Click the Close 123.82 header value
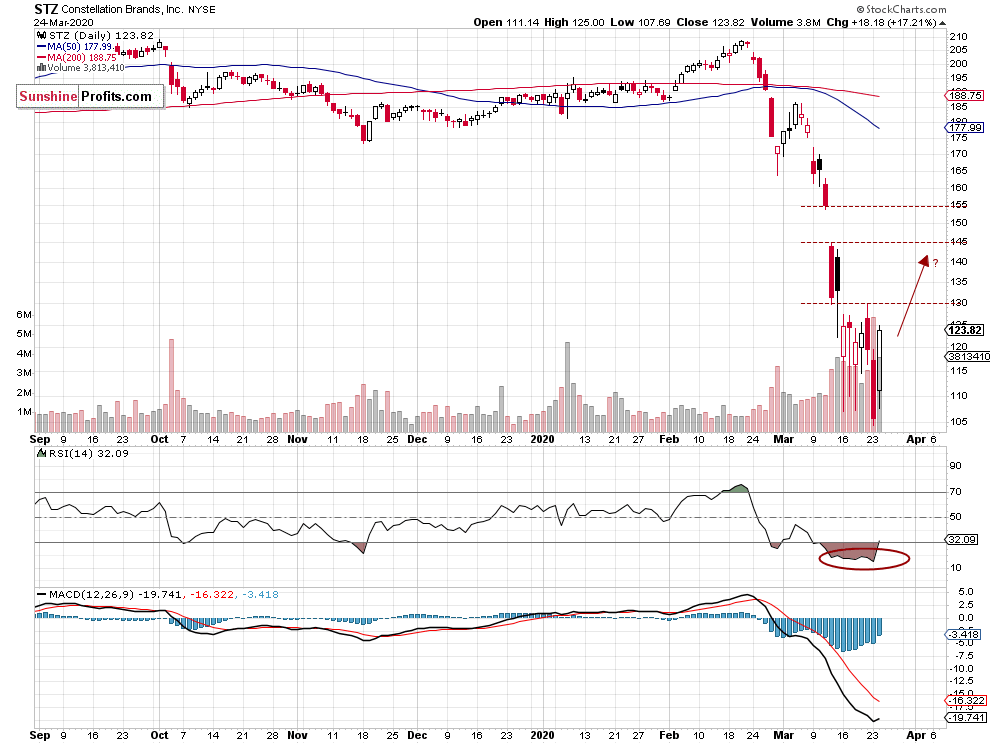The image size is (990, 744). click(x=710, y=22)
